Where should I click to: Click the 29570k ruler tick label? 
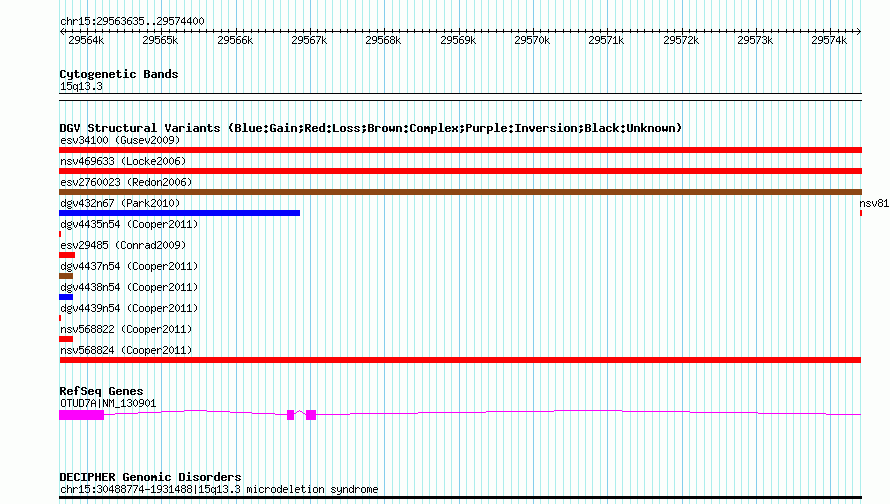point(532,40)
